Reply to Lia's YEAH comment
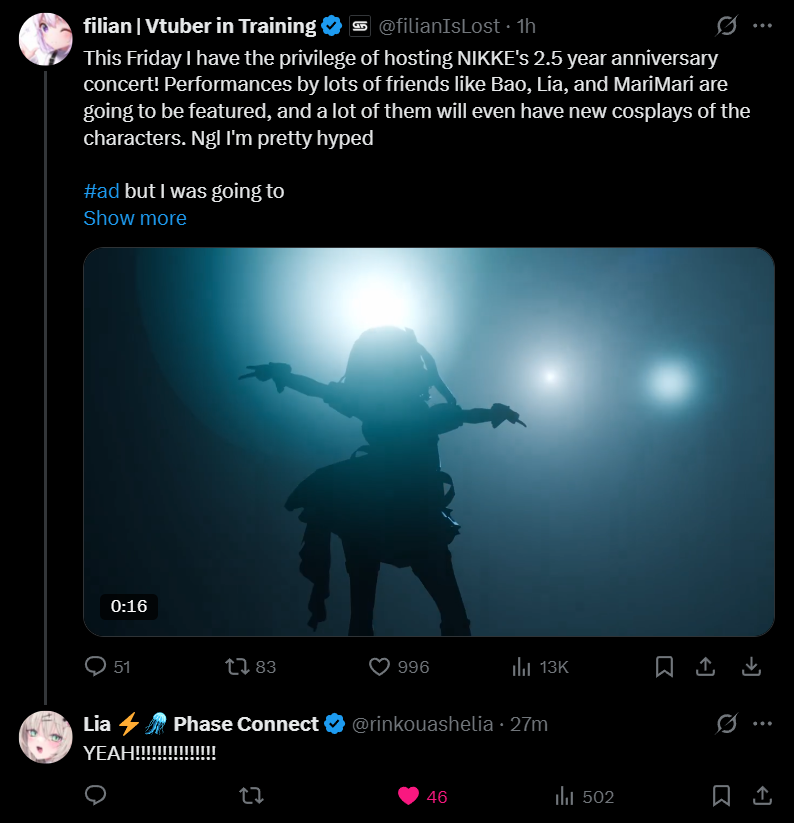 point(96,796)
